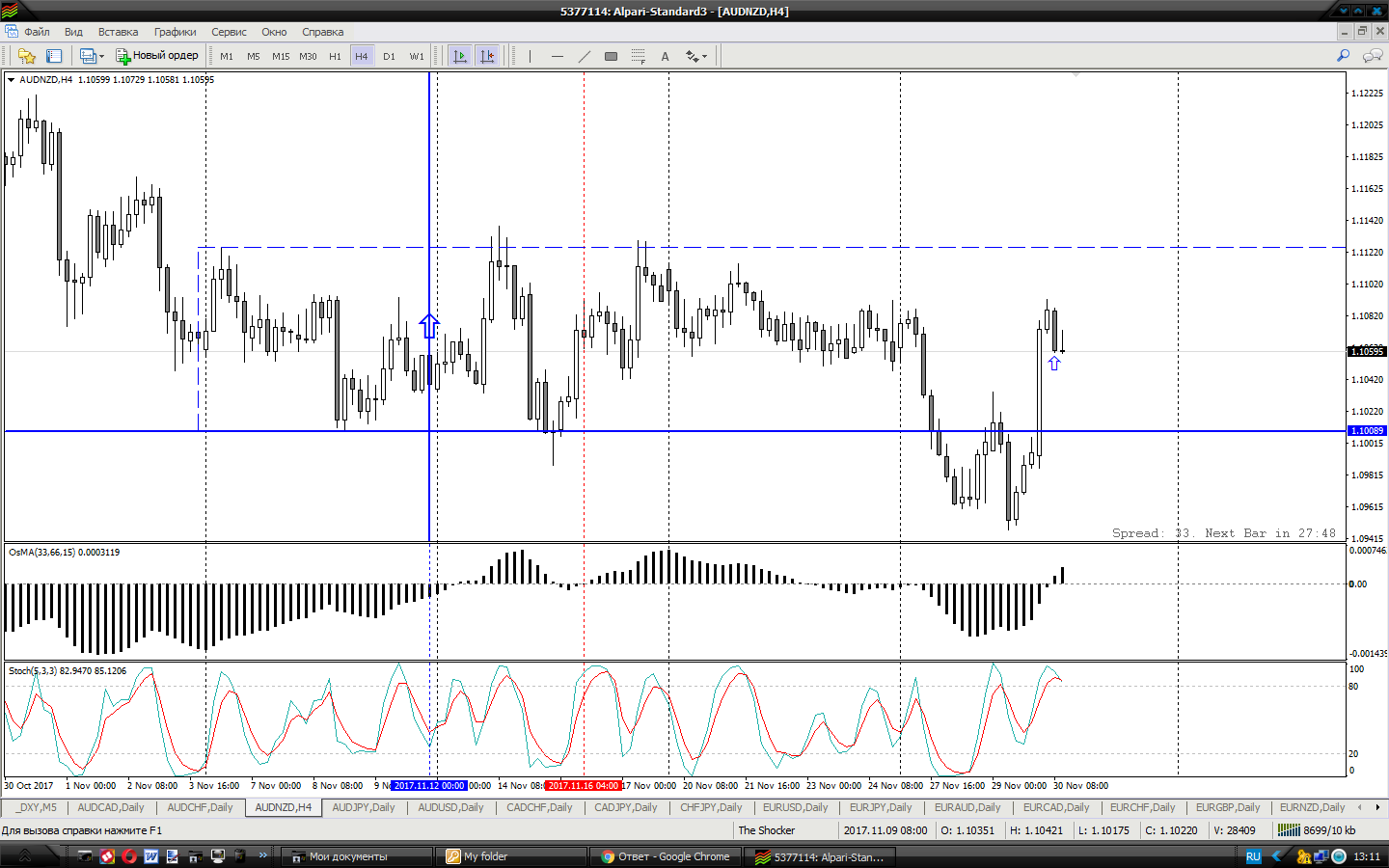1389x868 pixels.
Task: Switch to the AUDUSD,Daily chart tab
Action: tap(450, 808)
